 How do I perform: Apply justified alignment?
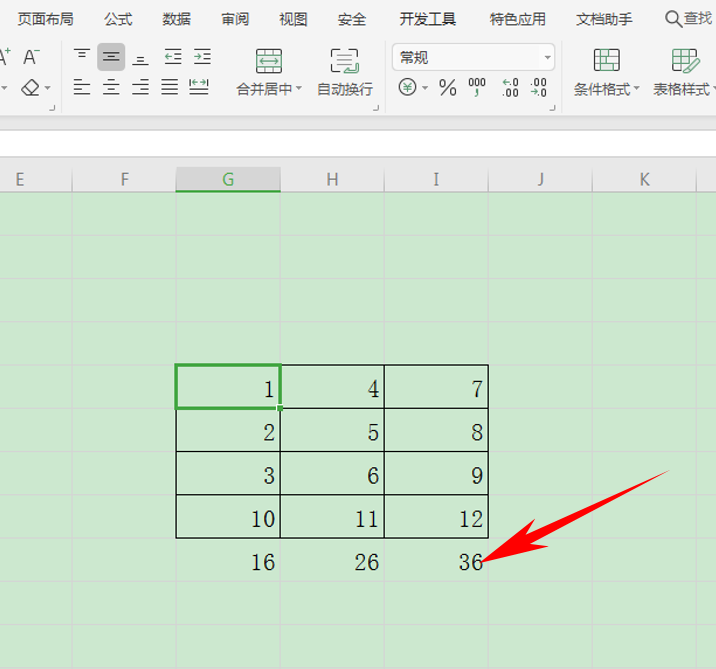pyautogui.click(x=169, y=87)
